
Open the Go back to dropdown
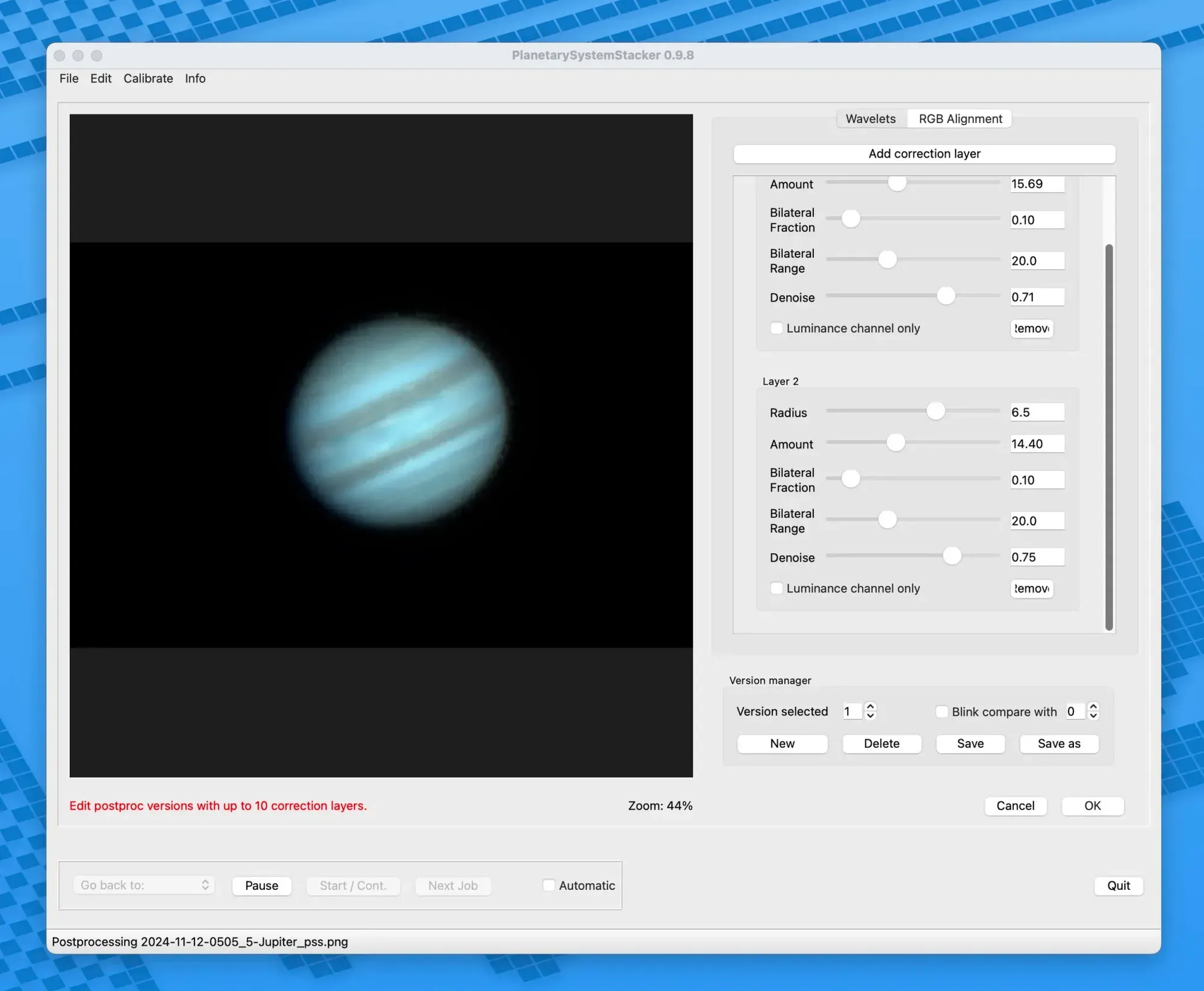(143, 885)
